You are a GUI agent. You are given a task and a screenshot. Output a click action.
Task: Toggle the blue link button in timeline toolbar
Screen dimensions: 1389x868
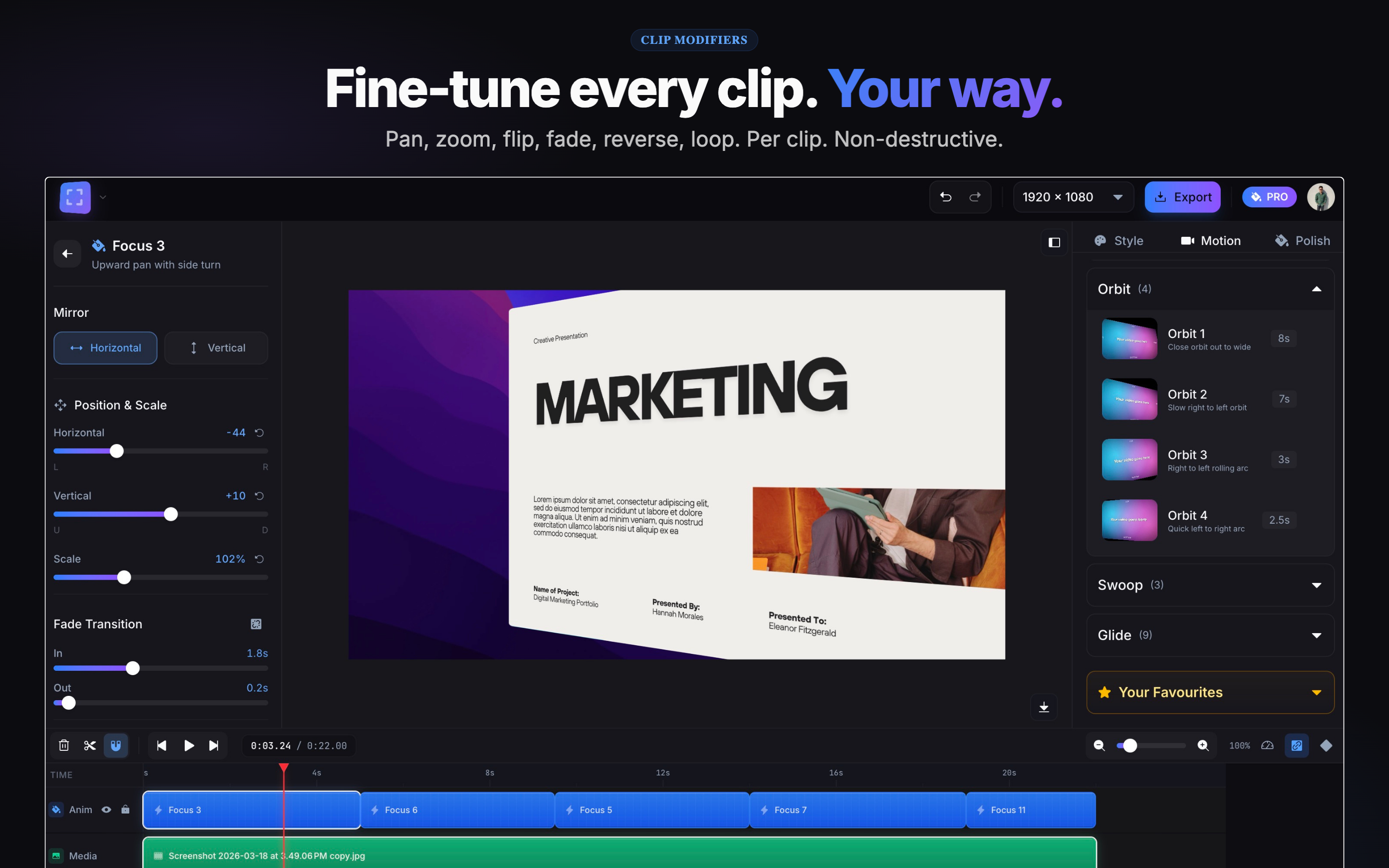tap(1296, 746)
